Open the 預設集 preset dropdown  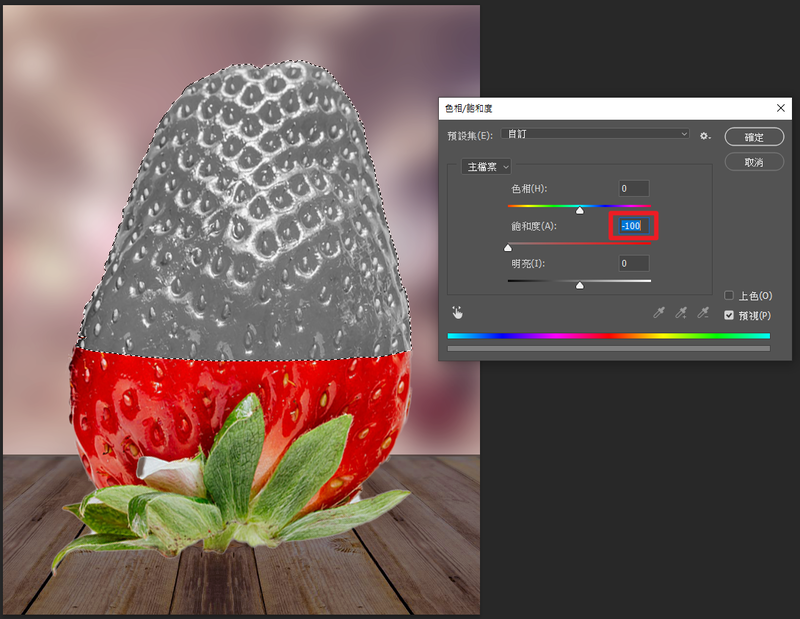click(596, 134)
